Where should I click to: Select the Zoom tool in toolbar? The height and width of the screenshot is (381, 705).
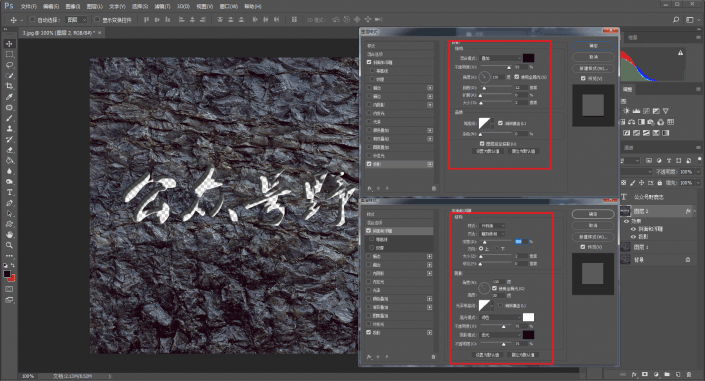click(9, 245)
